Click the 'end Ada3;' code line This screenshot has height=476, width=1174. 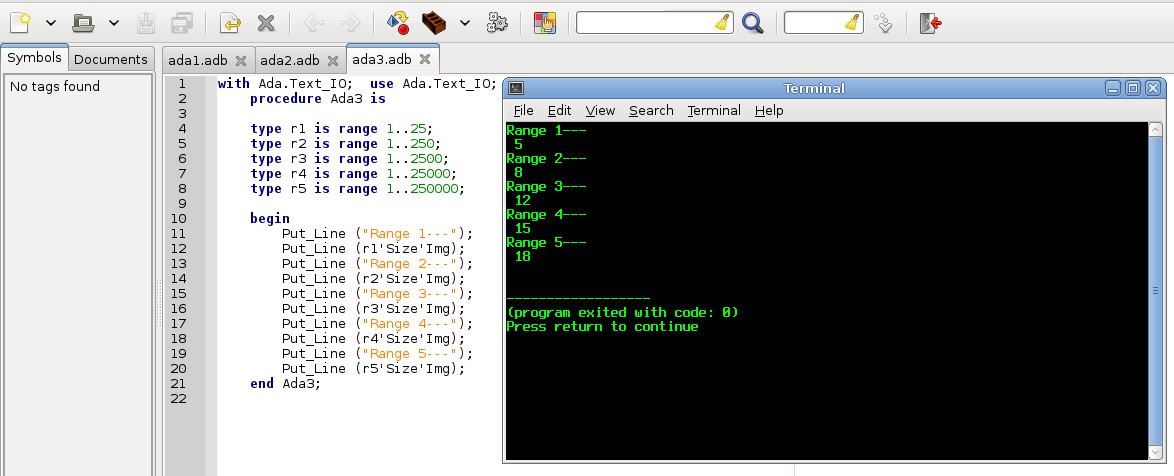[x=285, y=383]
